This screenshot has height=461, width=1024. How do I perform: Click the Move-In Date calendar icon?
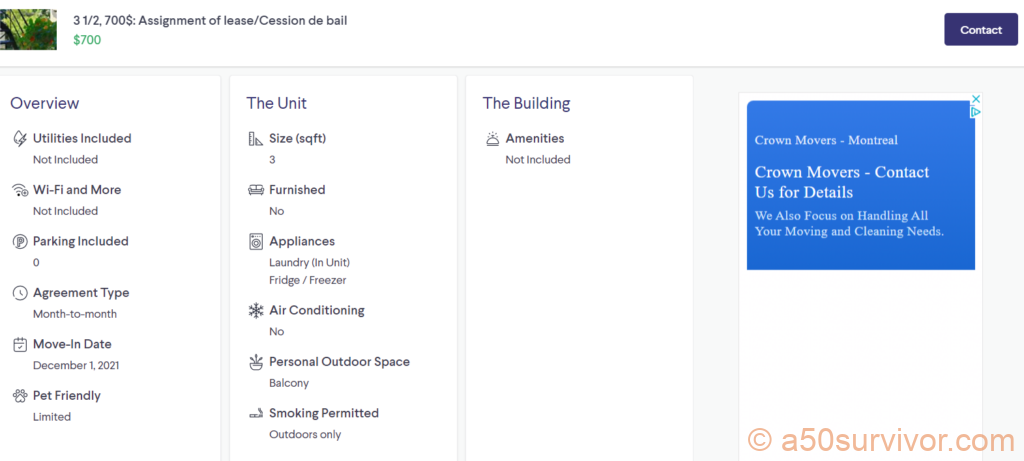point(20,345)
